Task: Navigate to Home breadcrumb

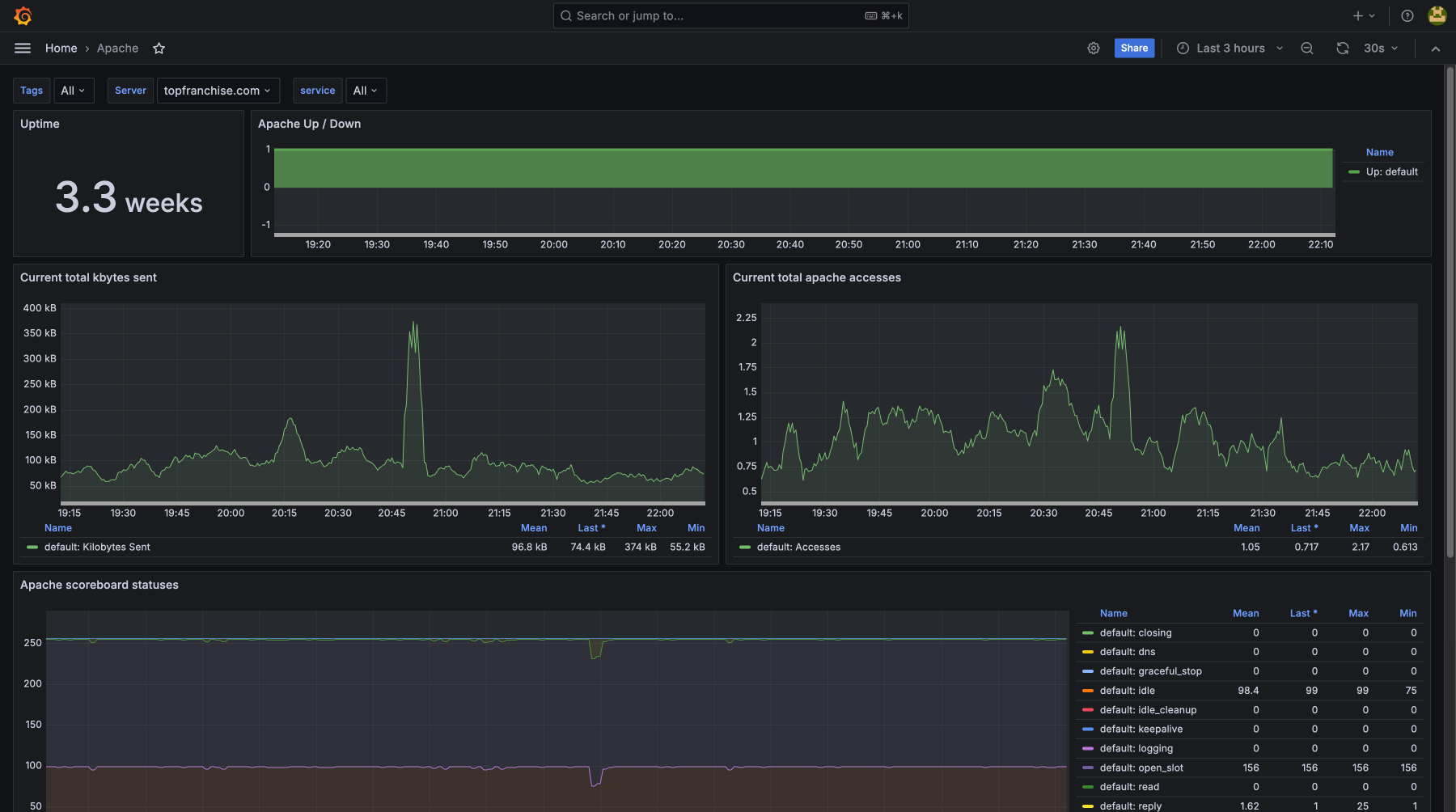Action: [x=61, y=49]
